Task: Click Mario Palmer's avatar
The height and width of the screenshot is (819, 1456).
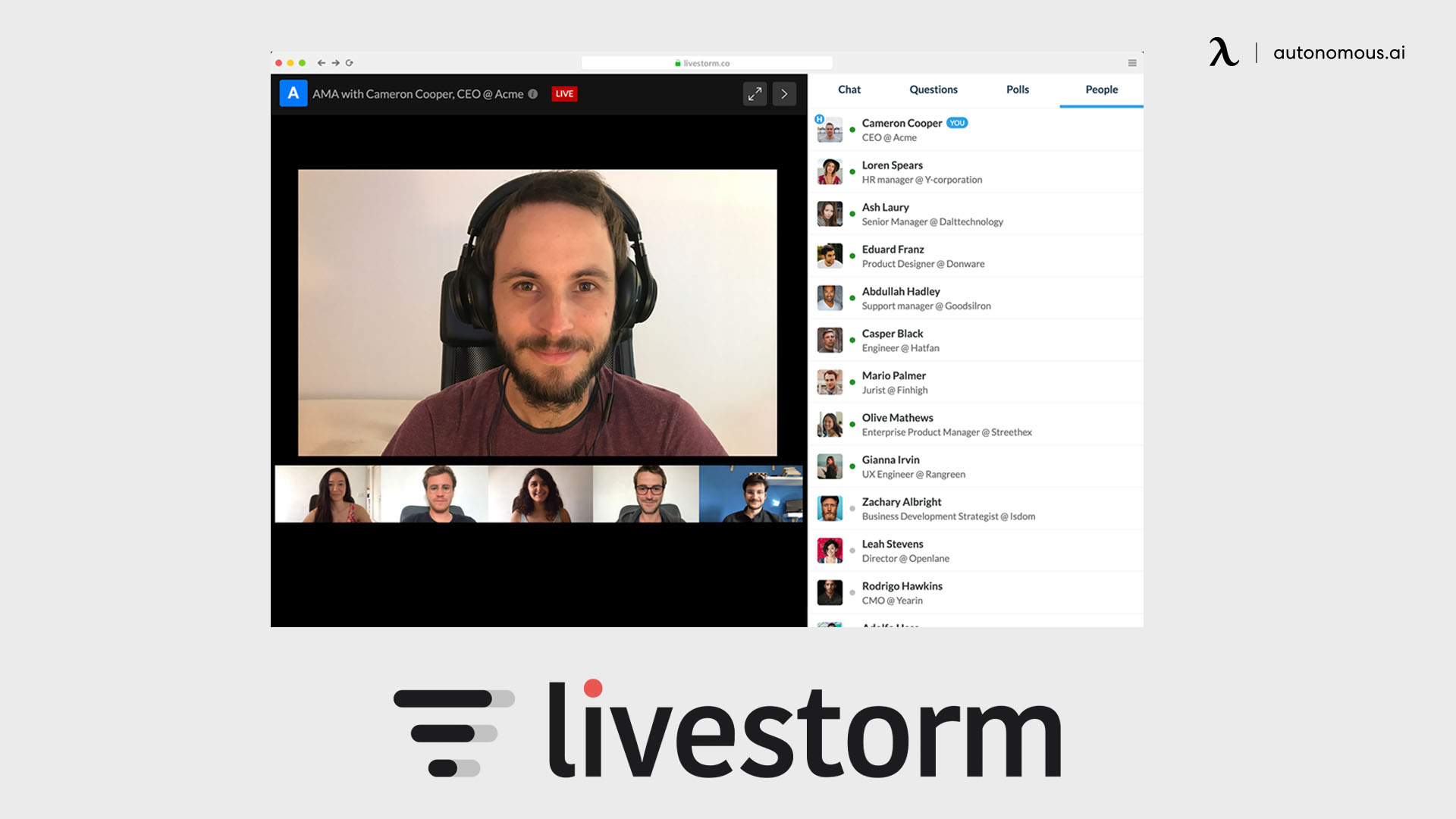Action: (x=830, y=382)
